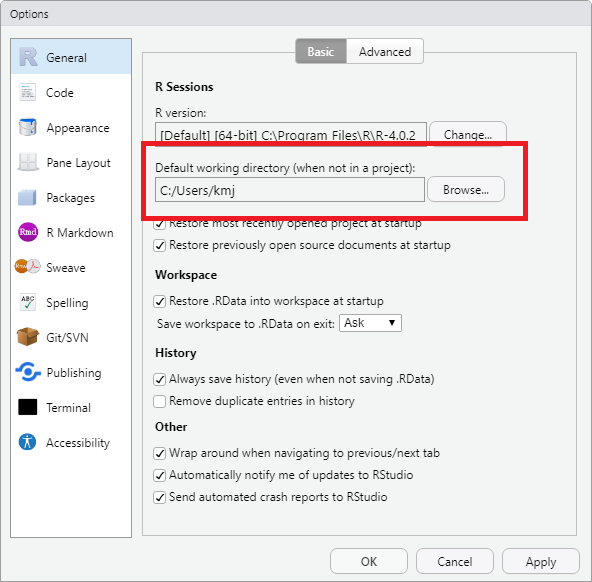Toggle Restore .RData into workspace at startup
Screen dimensions: 592x582
coord(159,302)
